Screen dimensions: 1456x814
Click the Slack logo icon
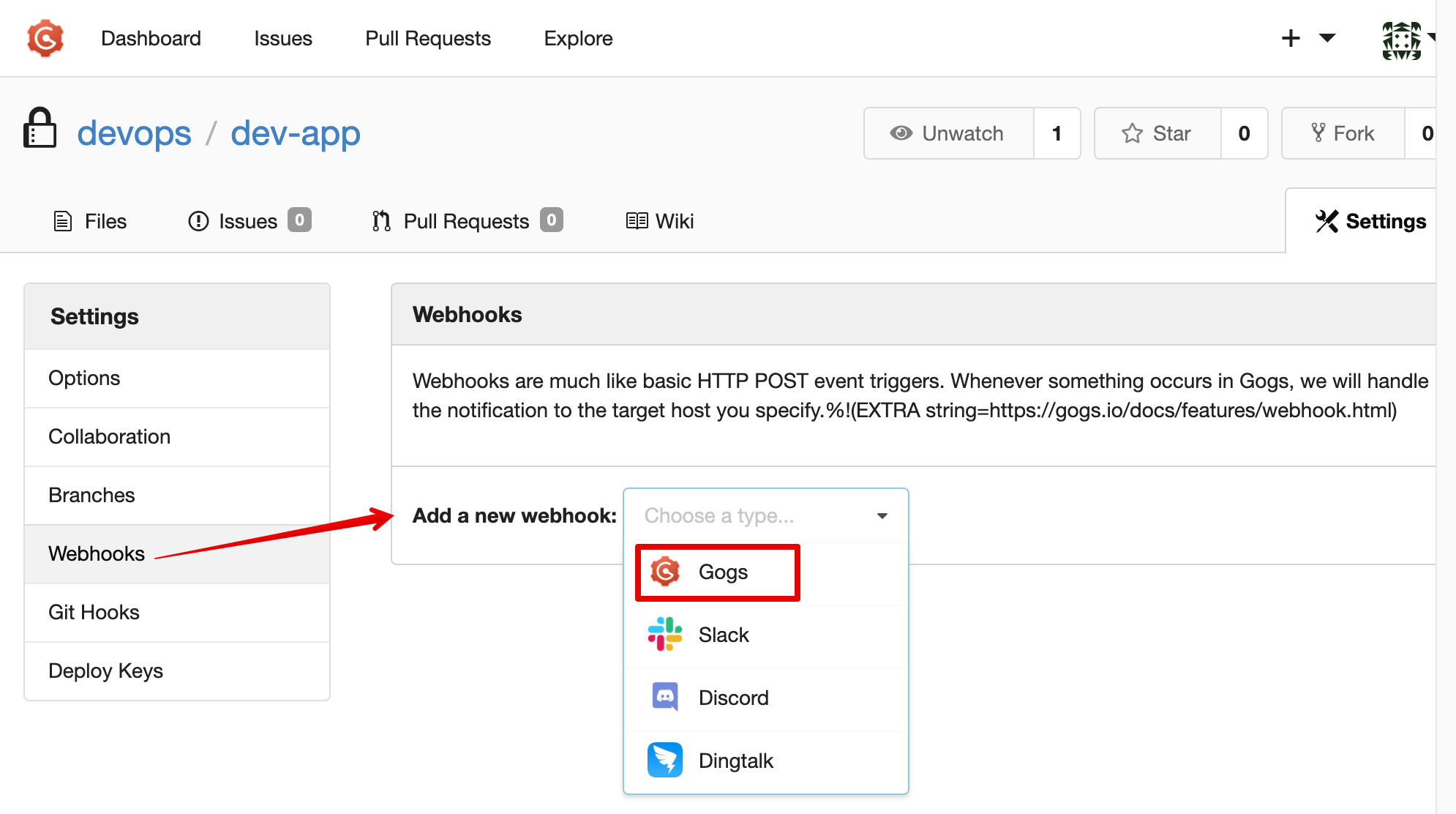665,635
